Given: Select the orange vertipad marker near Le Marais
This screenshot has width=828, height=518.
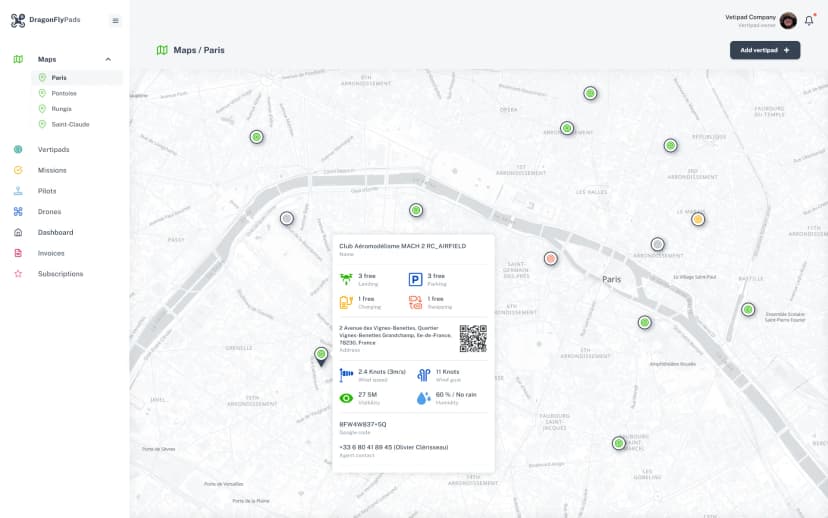Looking at the screenshot, I should 698,219.
